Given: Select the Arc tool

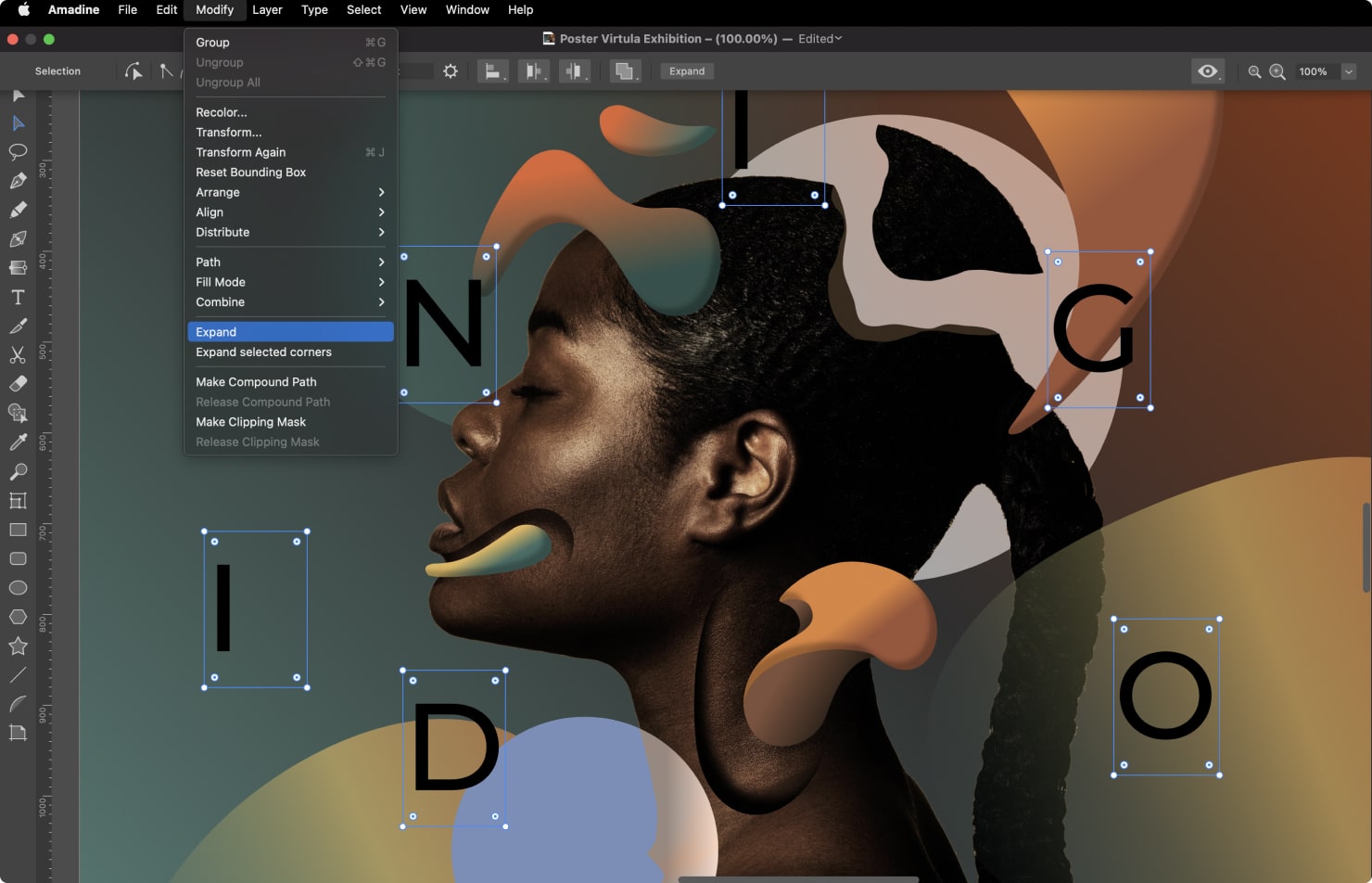Looking at the screenshot, I should pos(18,704).
